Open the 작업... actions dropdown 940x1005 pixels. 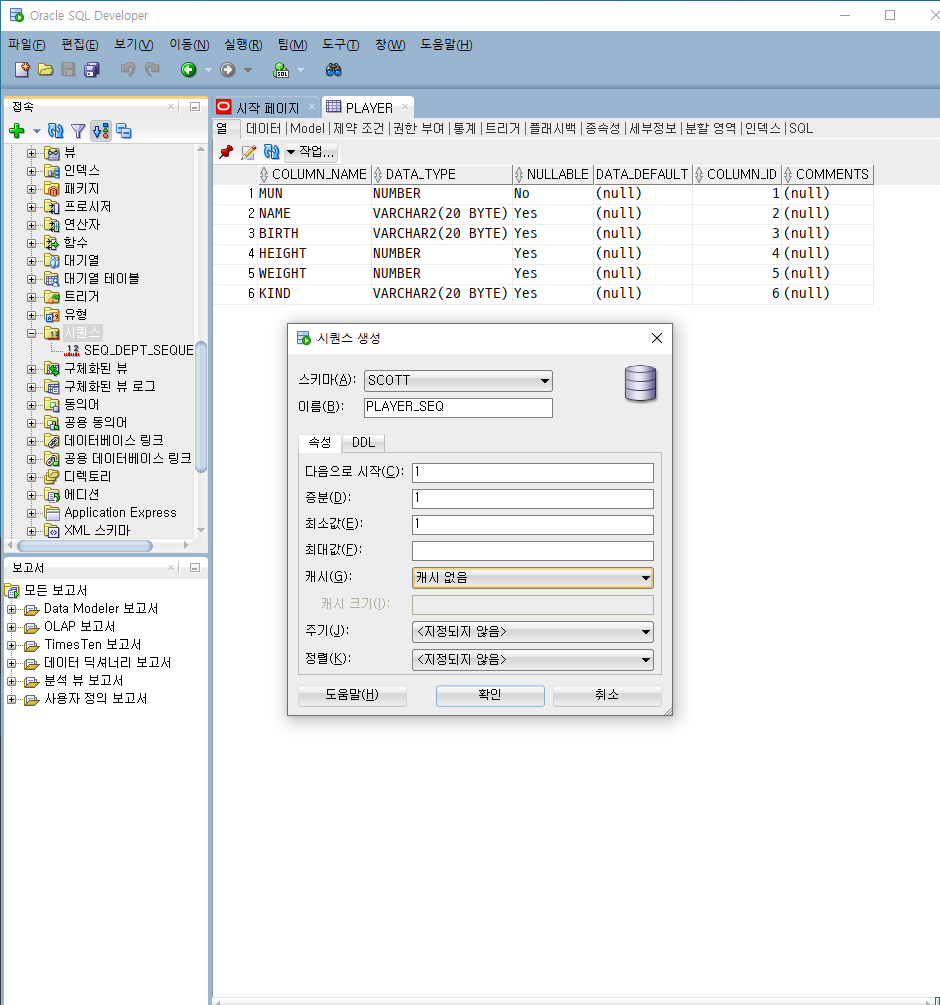[311, 152]
